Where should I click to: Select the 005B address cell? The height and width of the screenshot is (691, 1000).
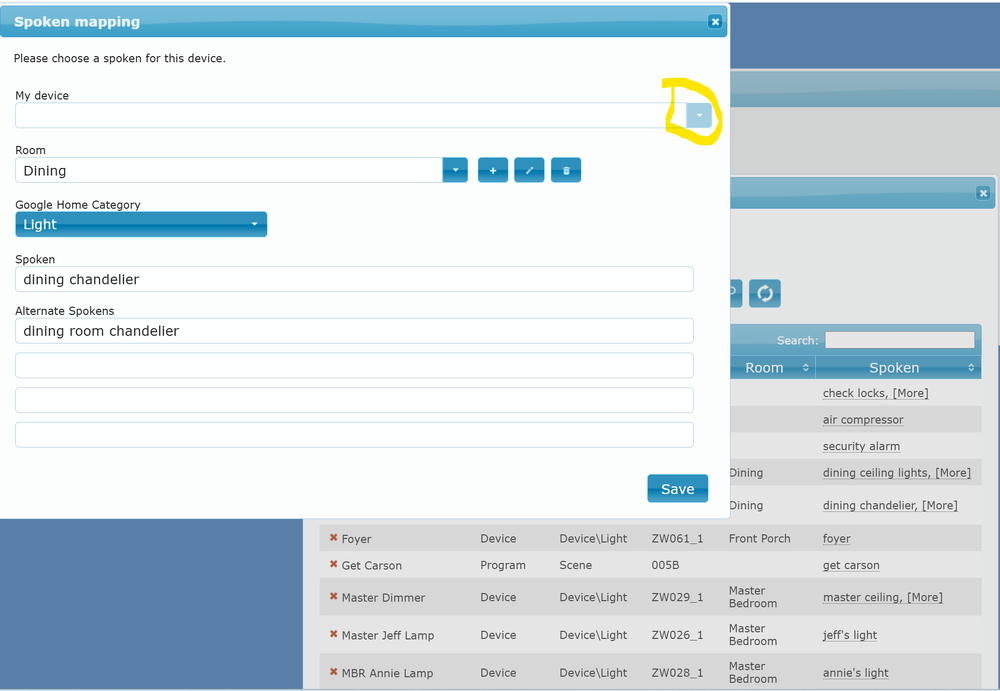pos(665,565)
